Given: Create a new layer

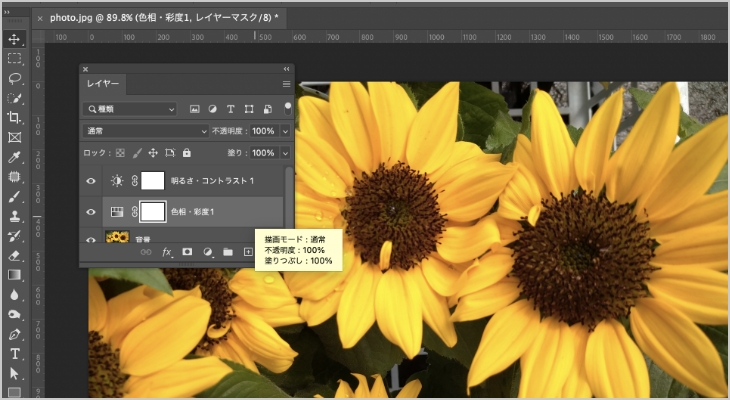Looking at the screenshot, I should [248, 252].
